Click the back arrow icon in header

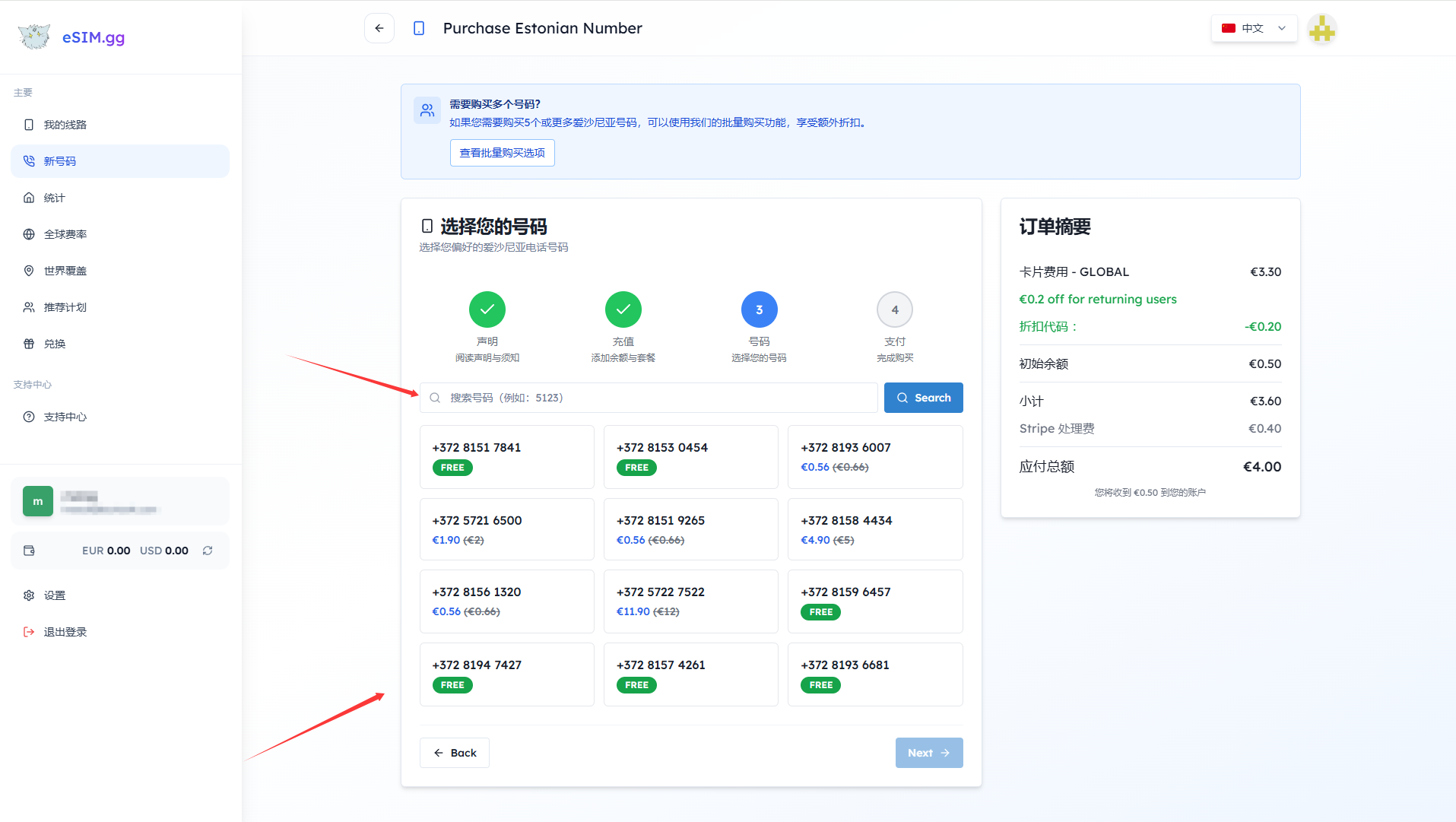(x=379, y=28)
